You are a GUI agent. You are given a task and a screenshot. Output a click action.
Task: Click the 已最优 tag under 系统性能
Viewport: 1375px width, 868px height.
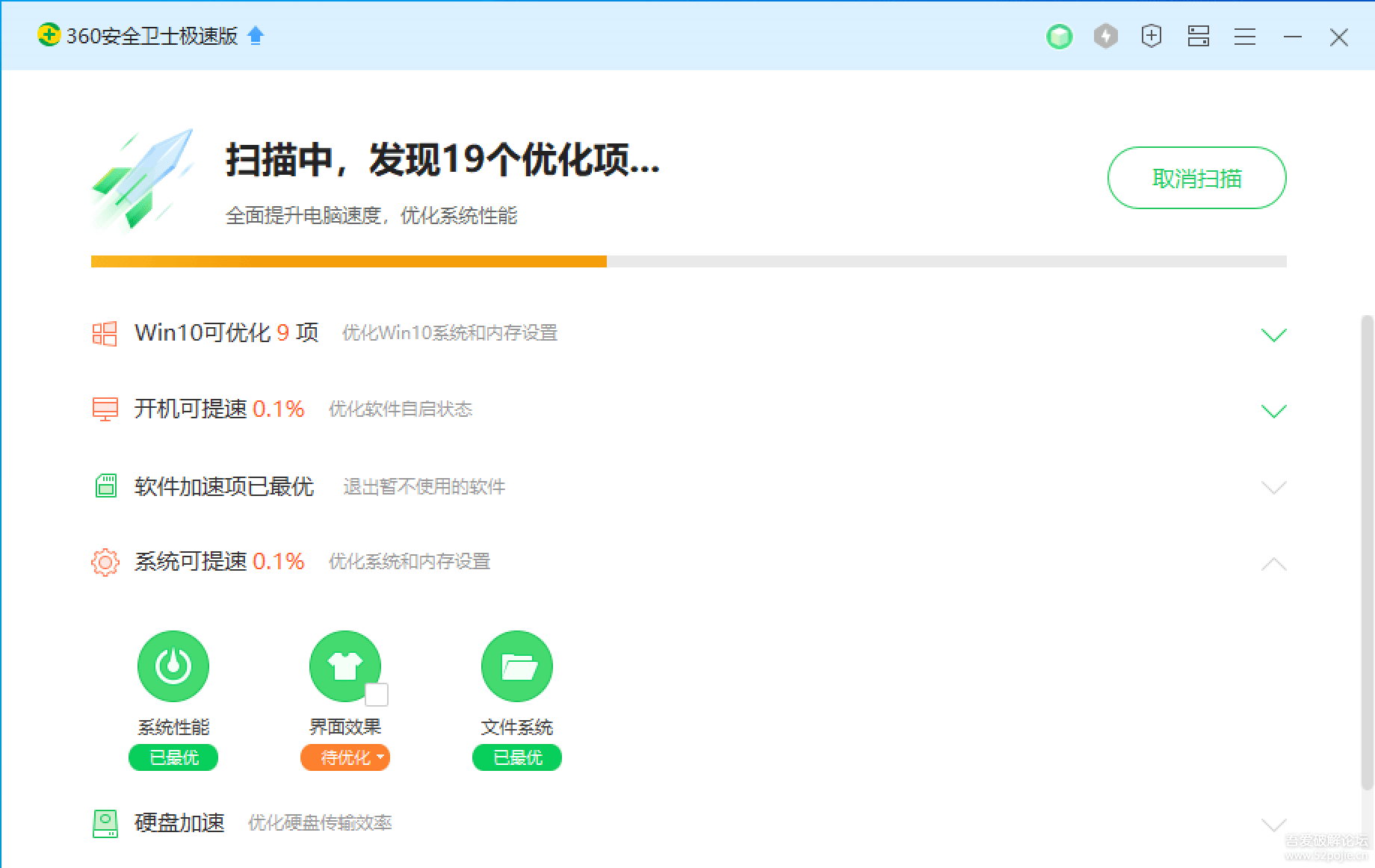173,757
